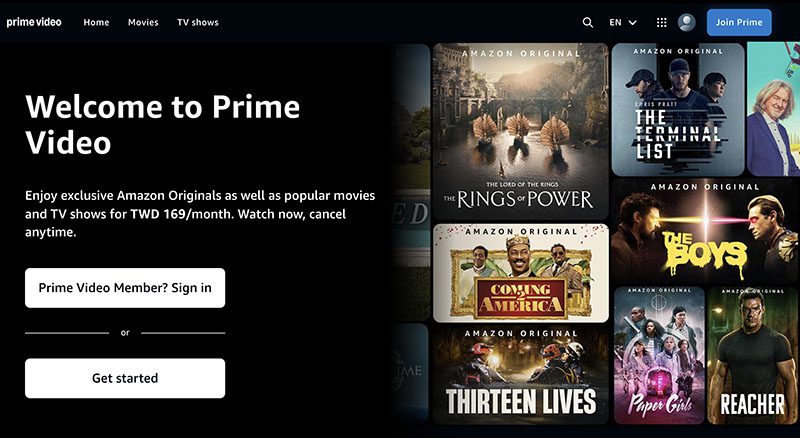The height and width of the screenshot is (438, 800).
Task: Click the chevron next to EN
Action: click(x=633, y=23)
